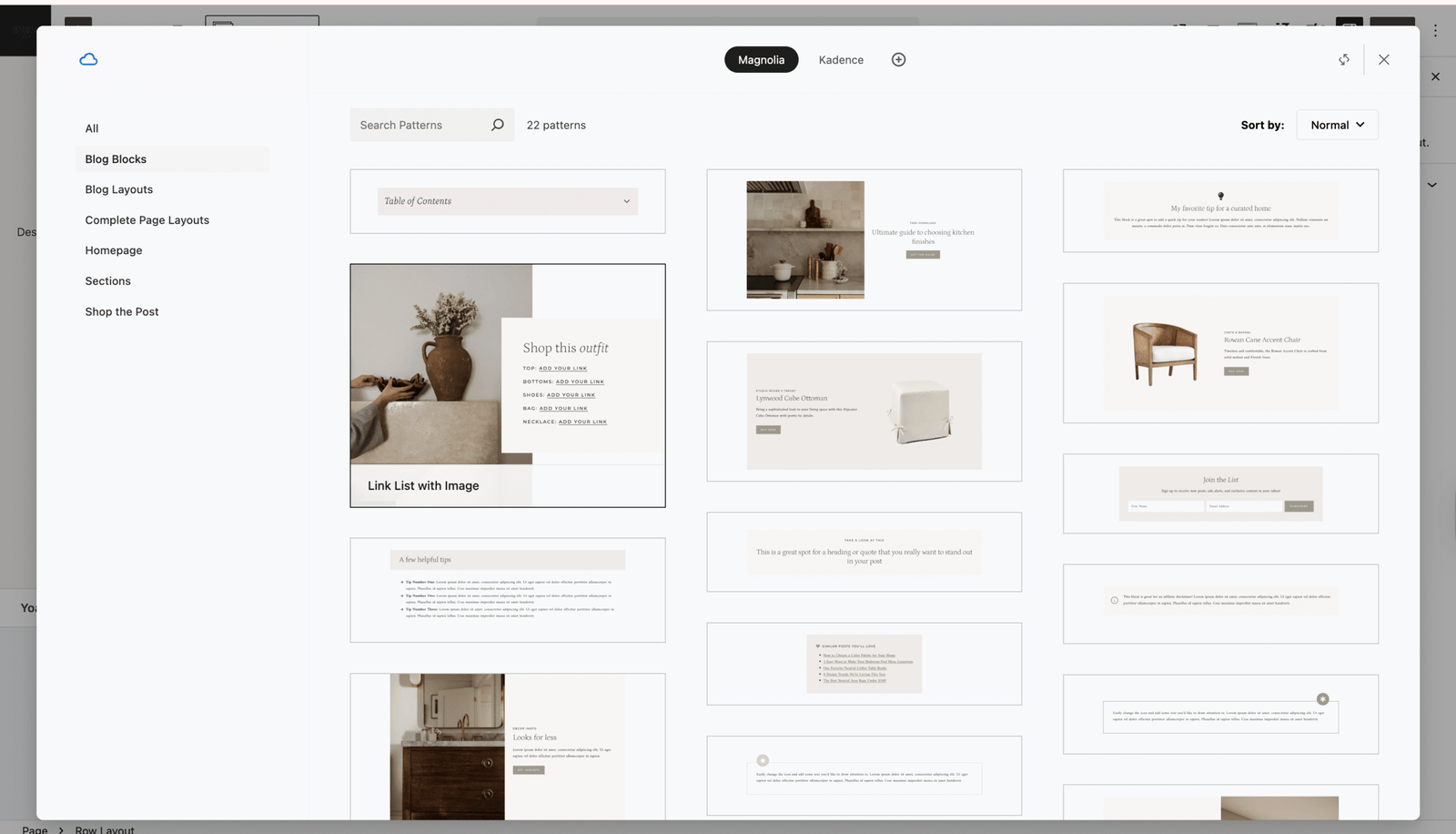1456x834 pixels.
Task: Click the search magnifier icon
Action: click(x=498, y=126)
